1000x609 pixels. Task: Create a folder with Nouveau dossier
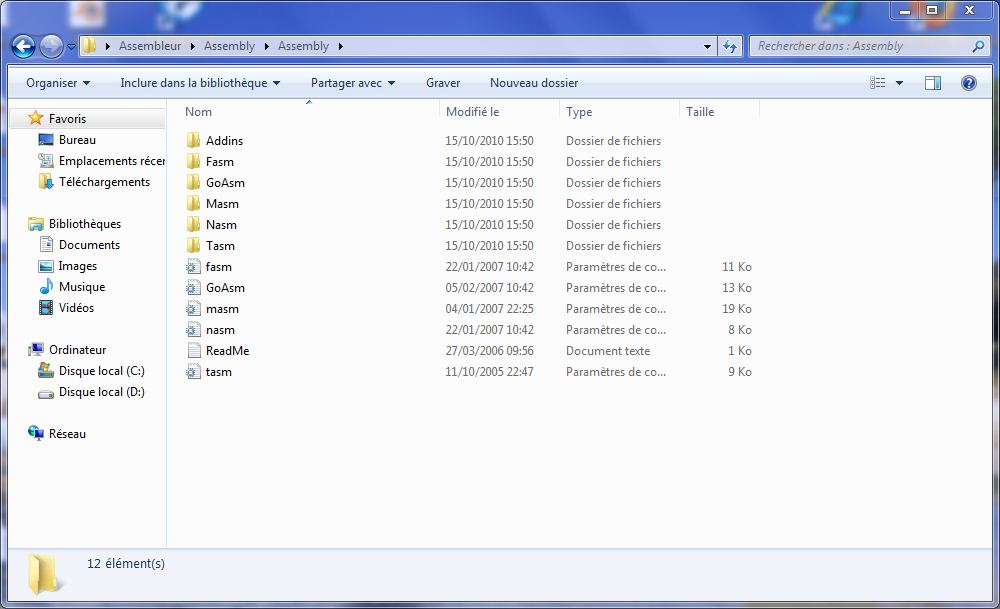pos(534,83)
